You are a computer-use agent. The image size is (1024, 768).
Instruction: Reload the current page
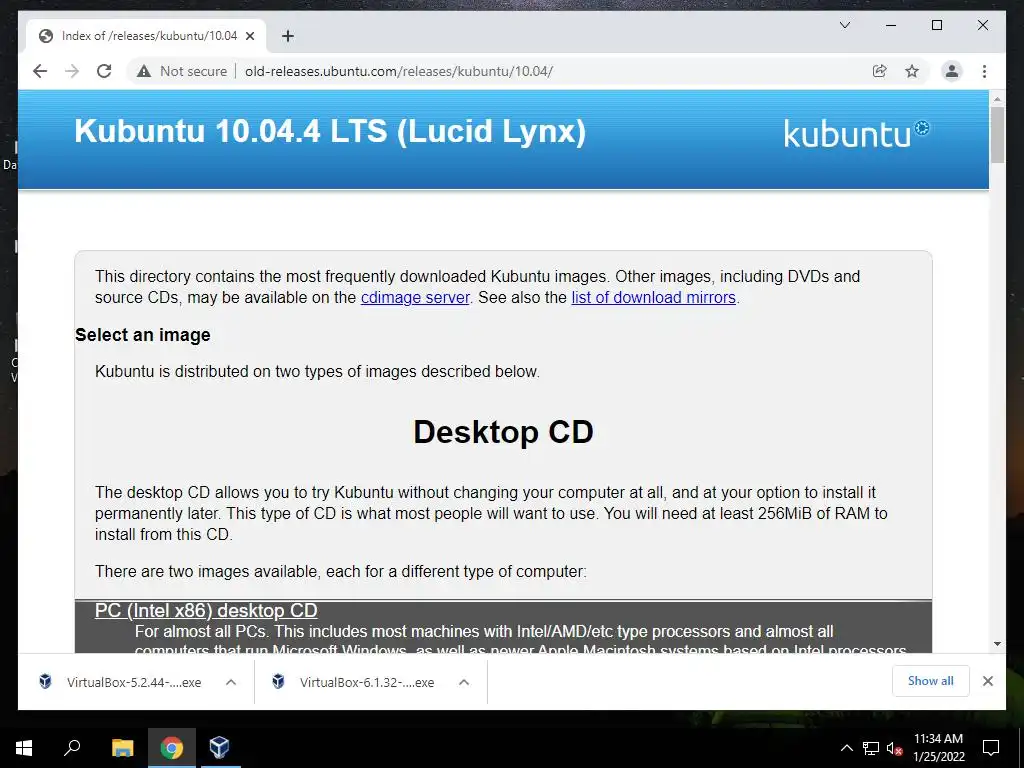104,71
